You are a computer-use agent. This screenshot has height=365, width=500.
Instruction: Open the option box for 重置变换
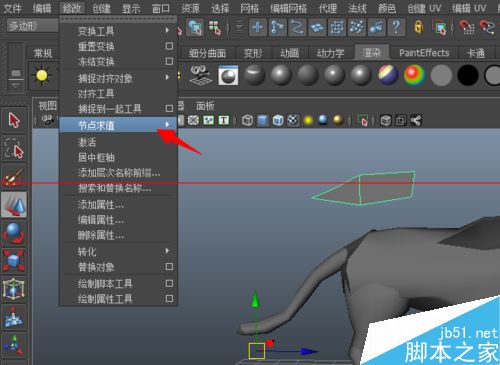pyautogui.click(x=169, y=46)
